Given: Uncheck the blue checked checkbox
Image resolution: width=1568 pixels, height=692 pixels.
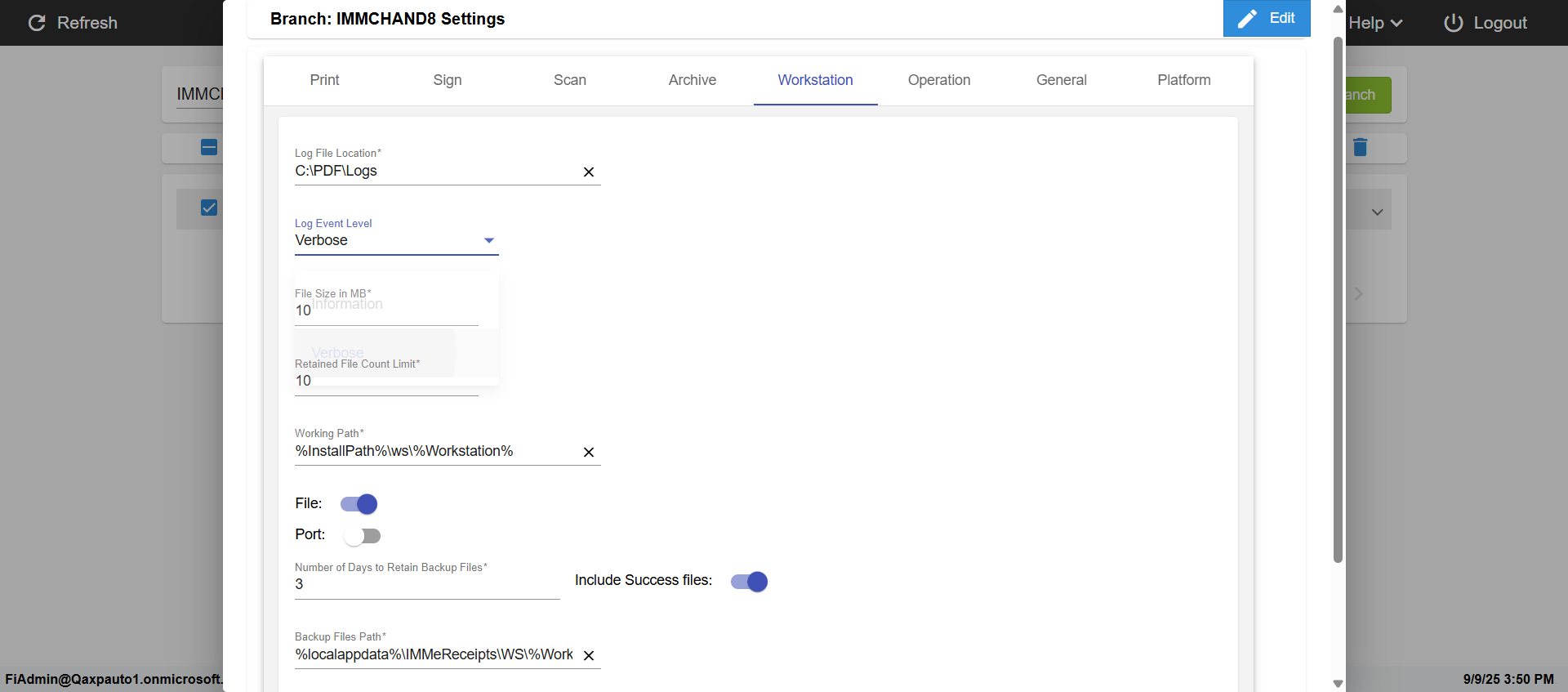Looking at the screenshot, I should pyautogui.click(x=209, y=208).
